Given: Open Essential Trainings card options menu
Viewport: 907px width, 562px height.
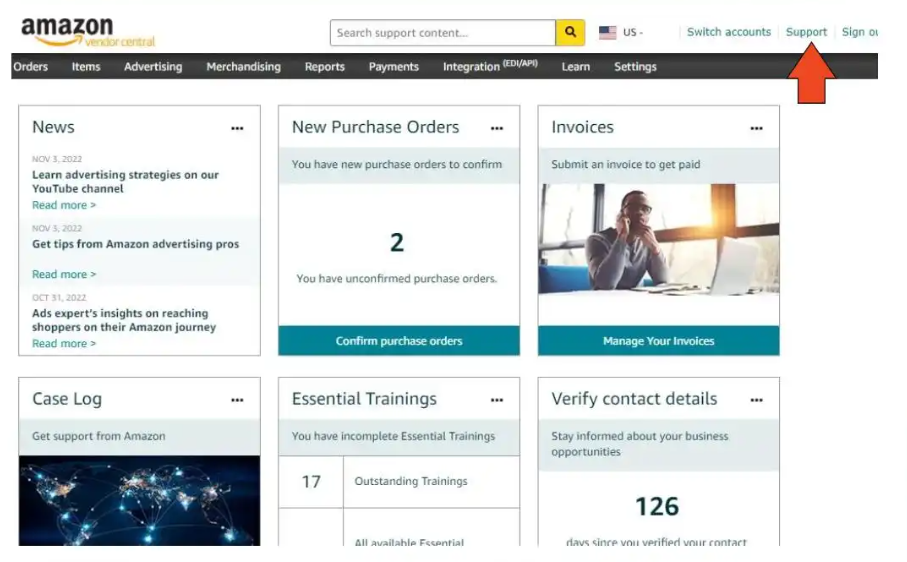Looking at the screenshot, I should pyautogui.click(x=497, y=400).
